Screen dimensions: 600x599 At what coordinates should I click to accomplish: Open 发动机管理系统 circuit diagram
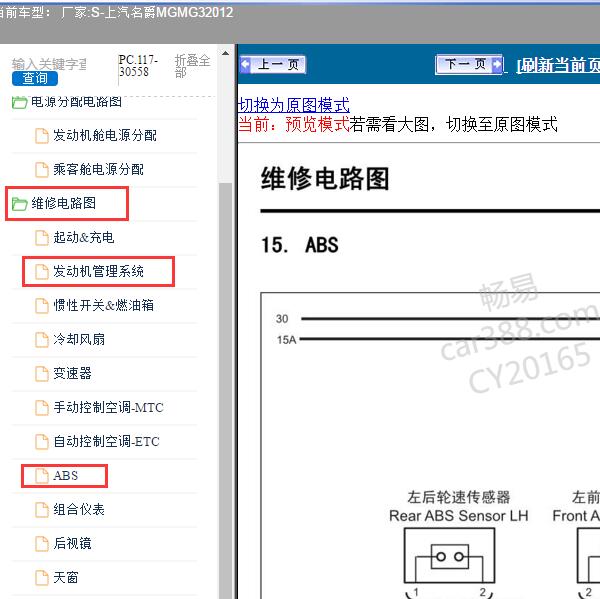[98, 271]
